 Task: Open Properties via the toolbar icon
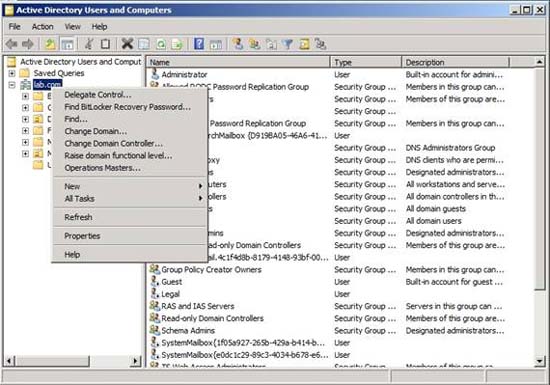coord(143,44)
